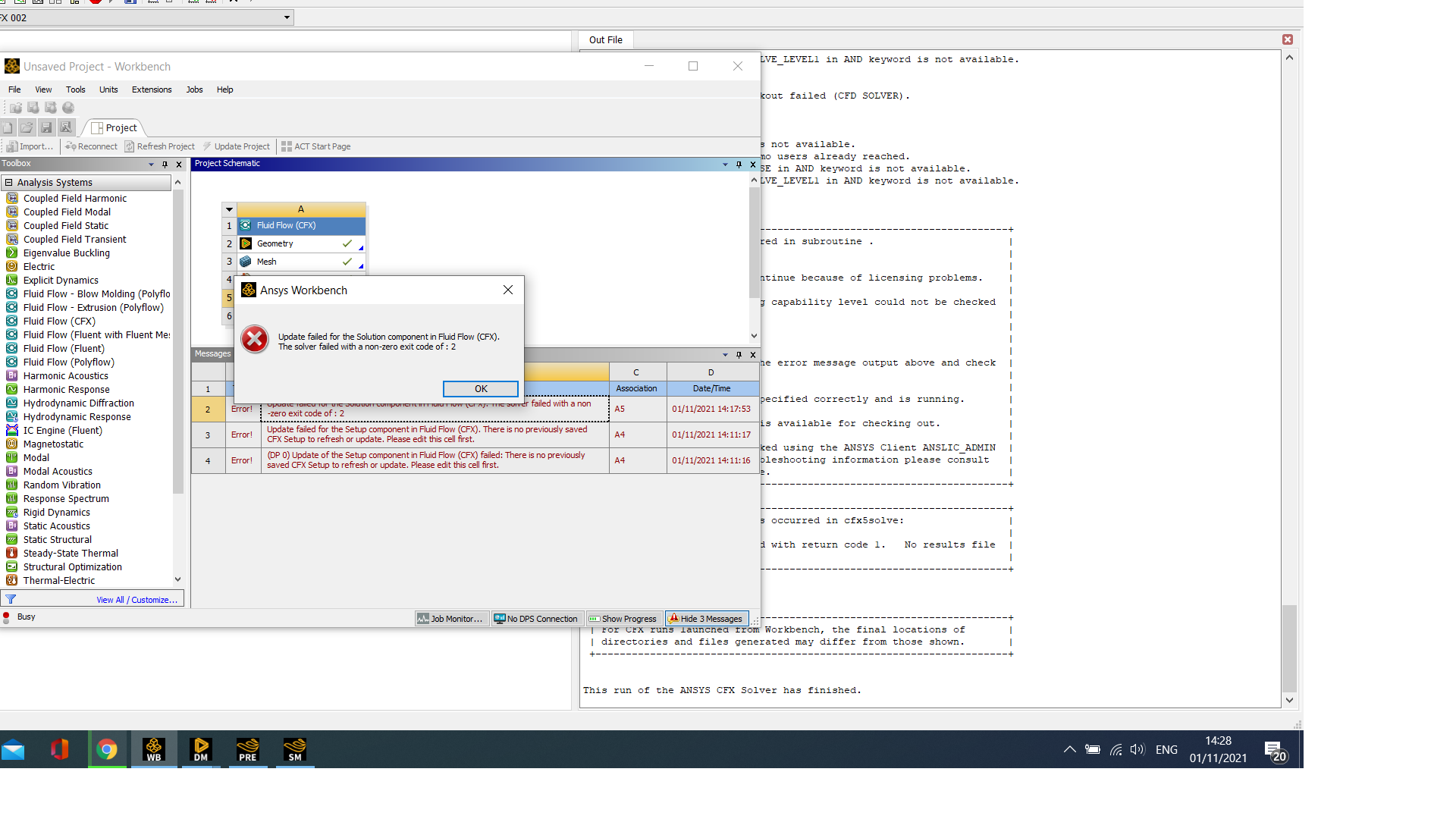
Task: Click OK in the Ansys Workbench error dialog
Action: pyautogui.click(x=481, y=388)
